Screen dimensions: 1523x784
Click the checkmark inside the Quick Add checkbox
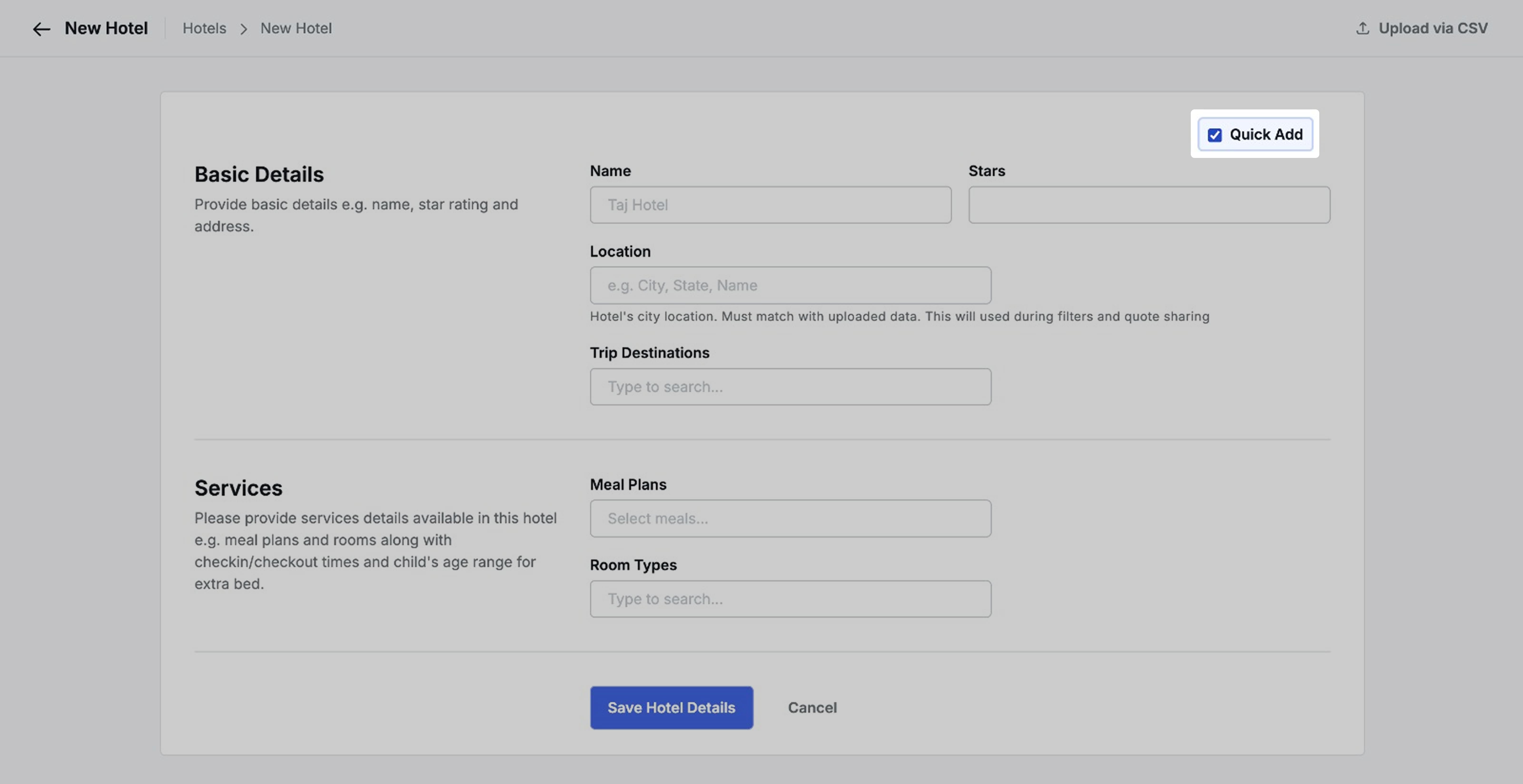point(1214,135)
